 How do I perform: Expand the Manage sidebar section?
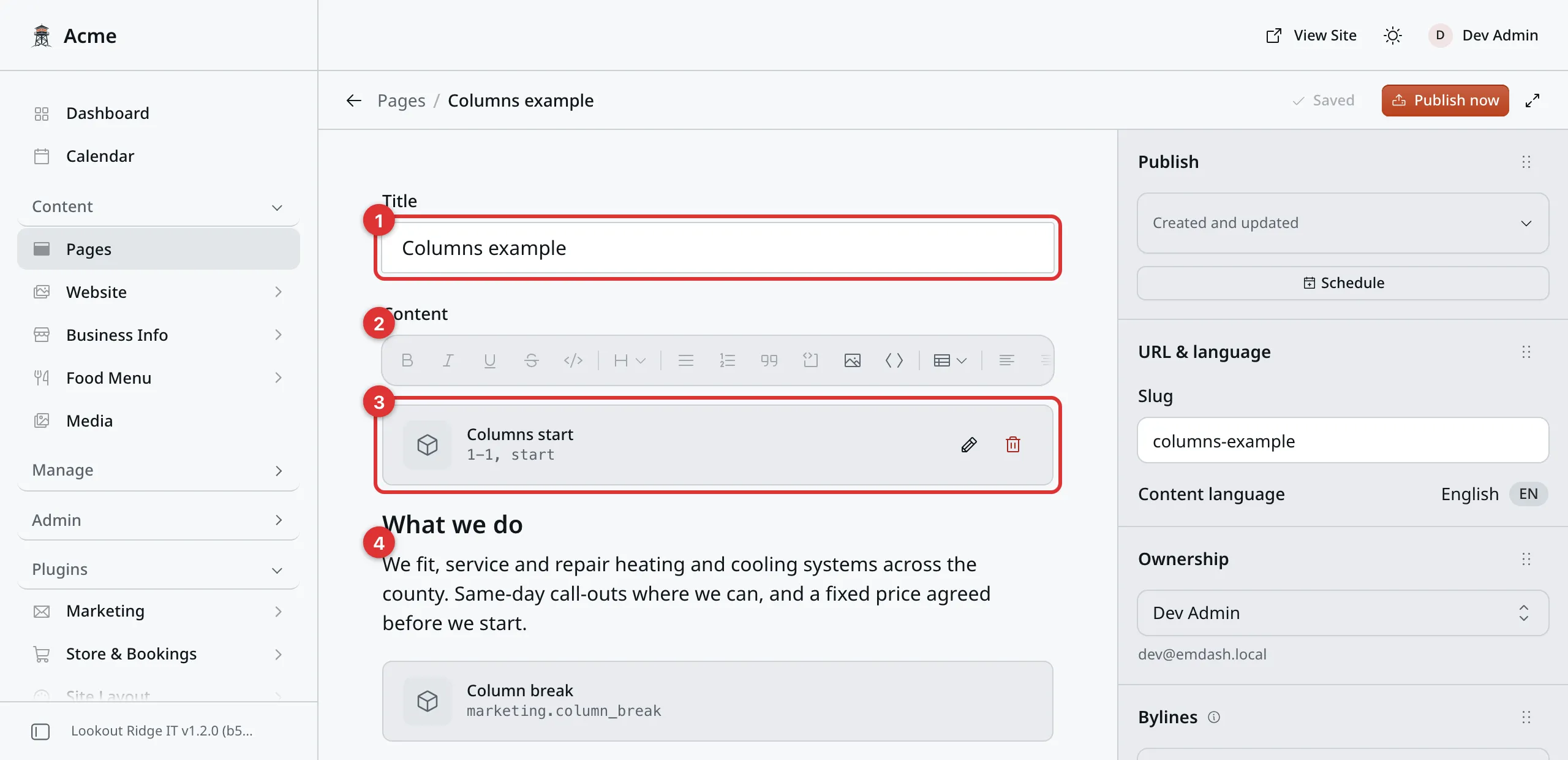pyautogui.click(x=158, y=470)
